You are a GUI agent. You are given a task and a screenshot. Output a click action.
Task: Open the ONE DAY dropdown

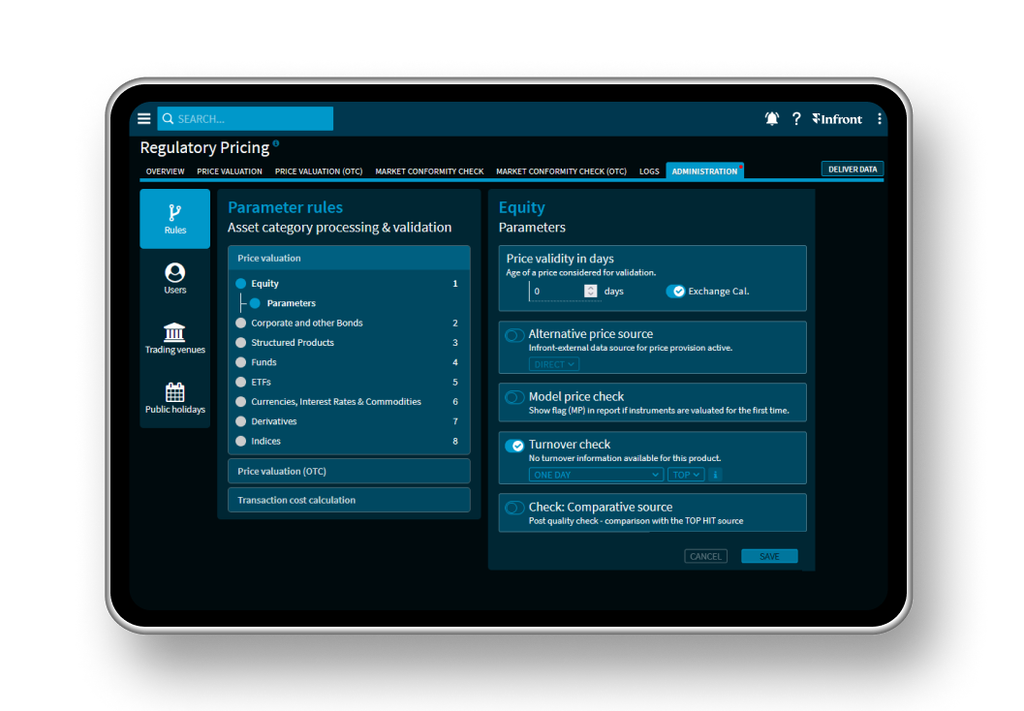click(x=596, y=474)
